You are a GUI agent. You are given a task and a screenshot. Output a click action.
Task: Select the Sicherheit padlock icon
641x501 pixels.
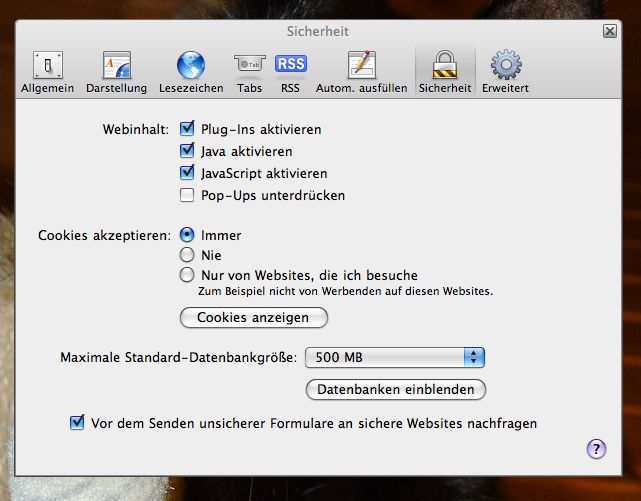click(x=445, y=65)
